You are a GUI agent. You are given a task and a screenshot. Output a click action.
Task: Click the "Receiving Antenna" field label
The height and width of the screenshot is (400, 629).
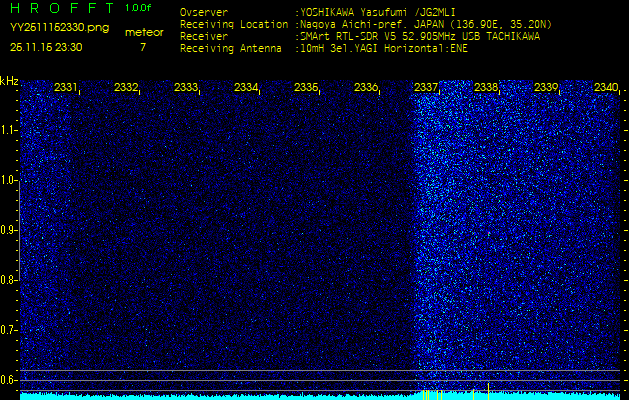tap(231, 49)
